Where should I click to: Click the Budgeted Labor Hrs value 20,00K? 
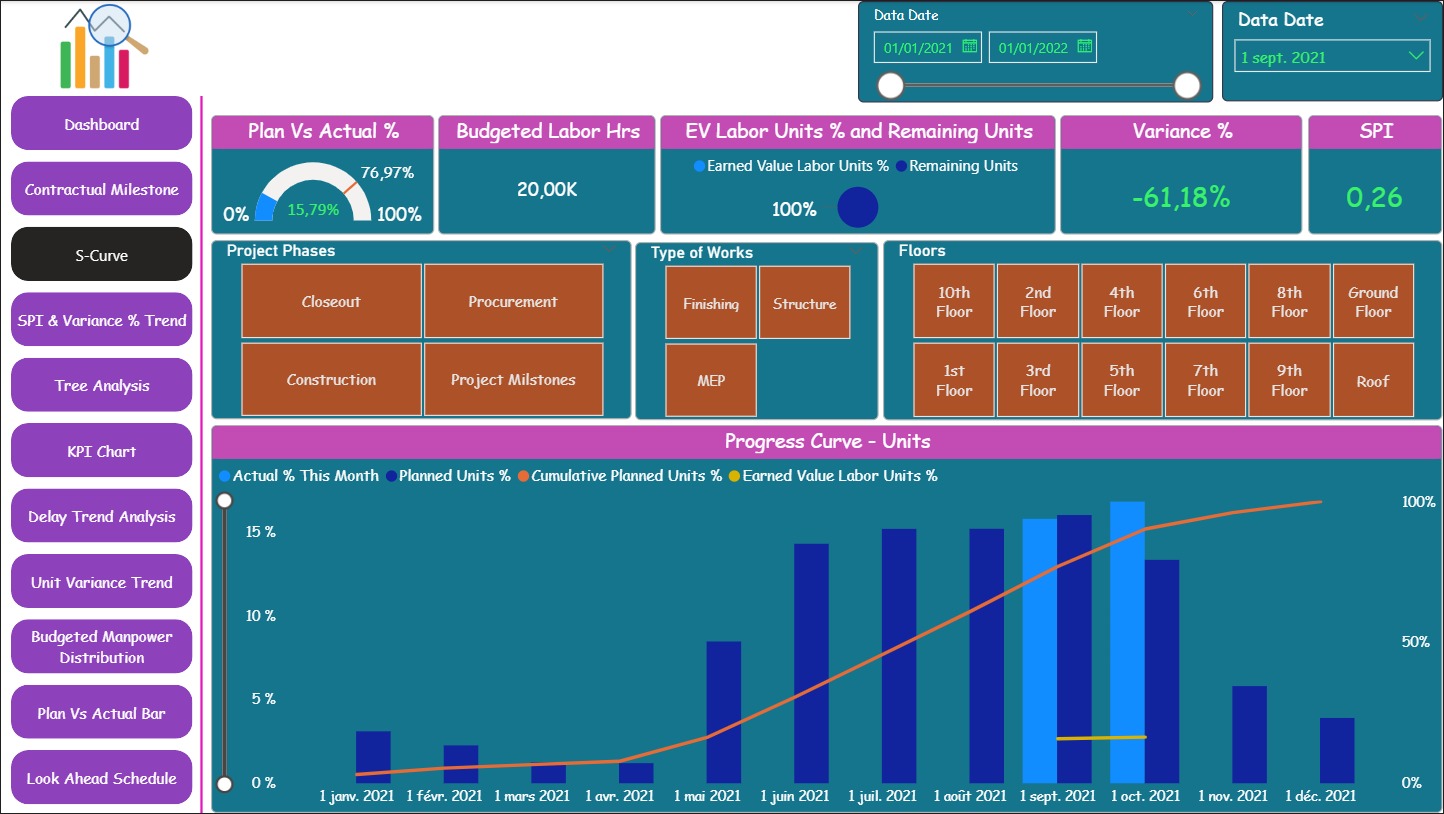547,189
